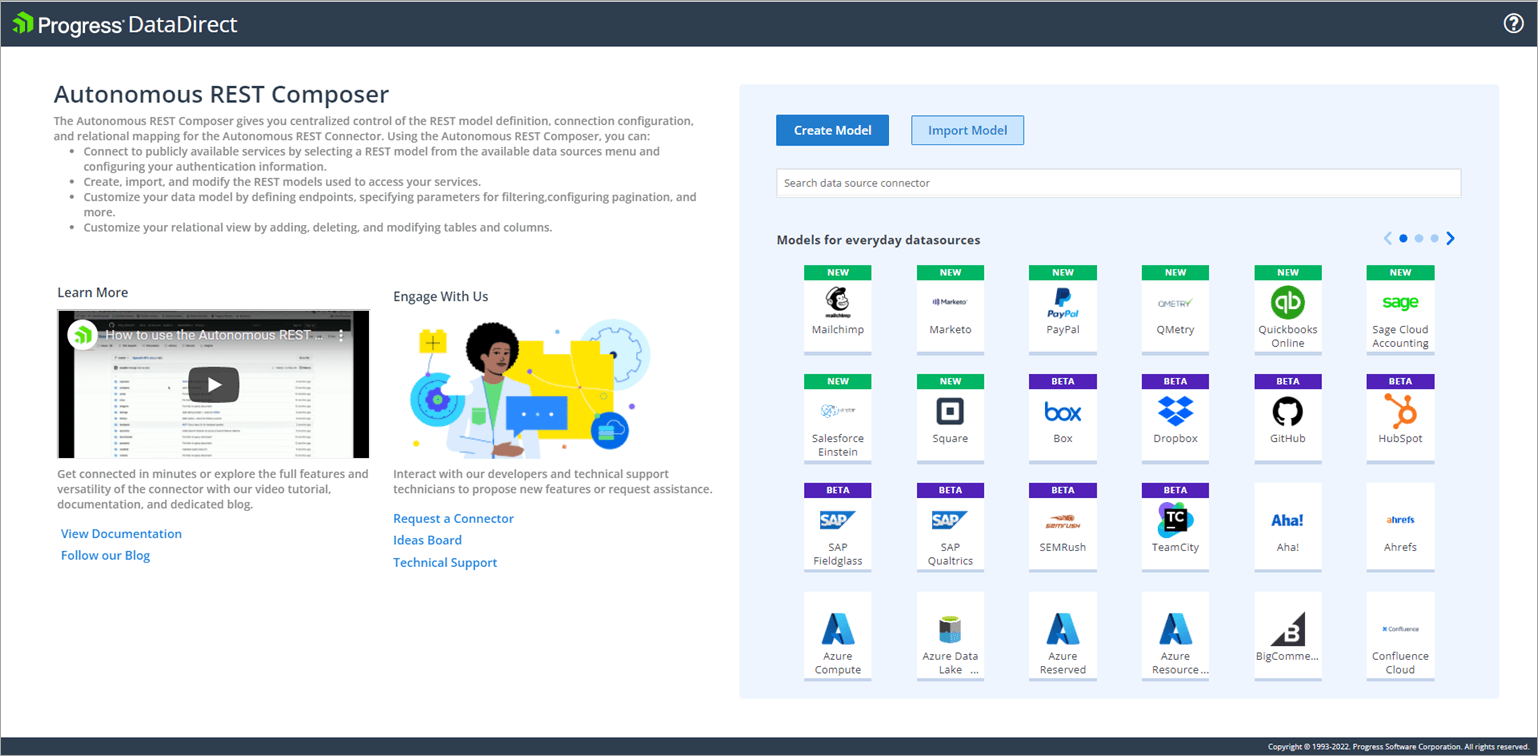The image size is (1538, 756).
Task: Click the Progress DataDirect logo
Action: click(x=125, y=24)
